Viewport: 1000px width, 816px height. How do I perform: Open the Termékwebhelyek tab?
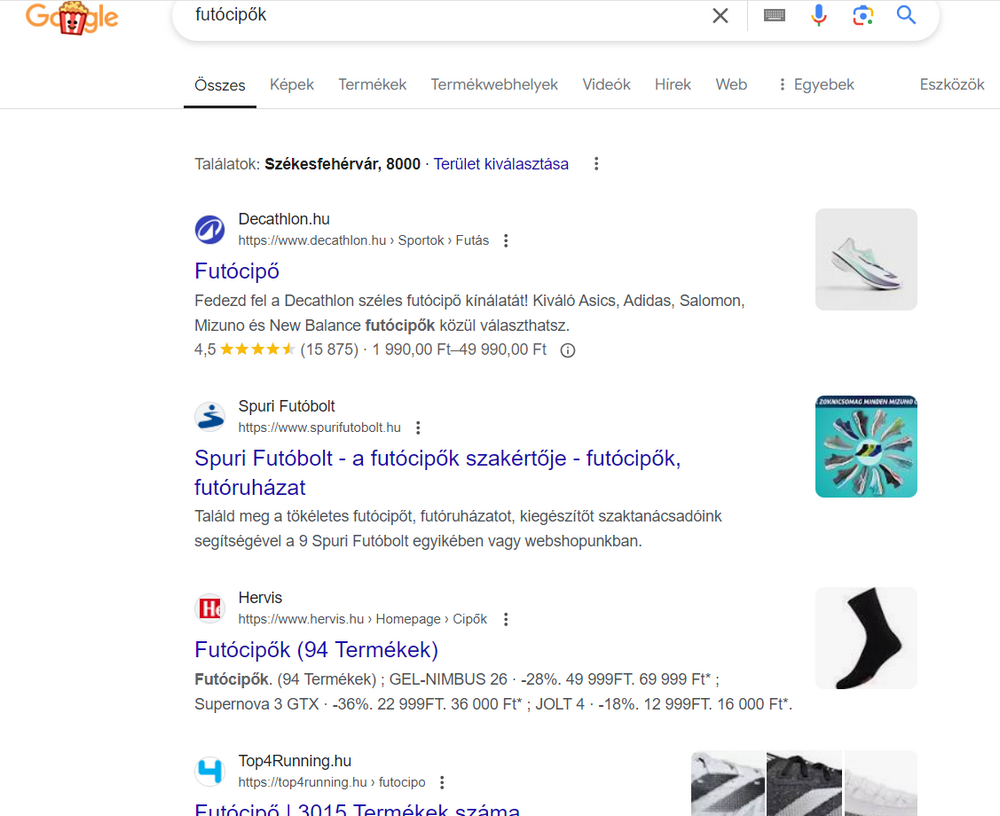tap(494, 84)
